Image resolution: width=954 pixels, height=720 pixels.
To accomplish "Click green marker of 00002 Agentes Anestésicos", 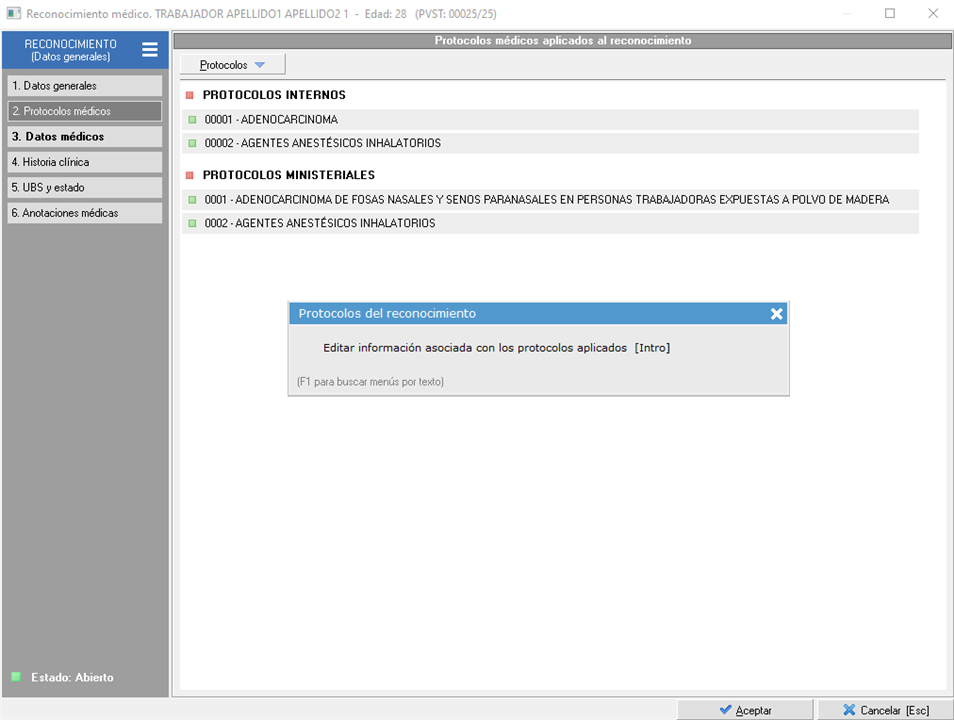I will pyautogui.click(x=193, y=143).
